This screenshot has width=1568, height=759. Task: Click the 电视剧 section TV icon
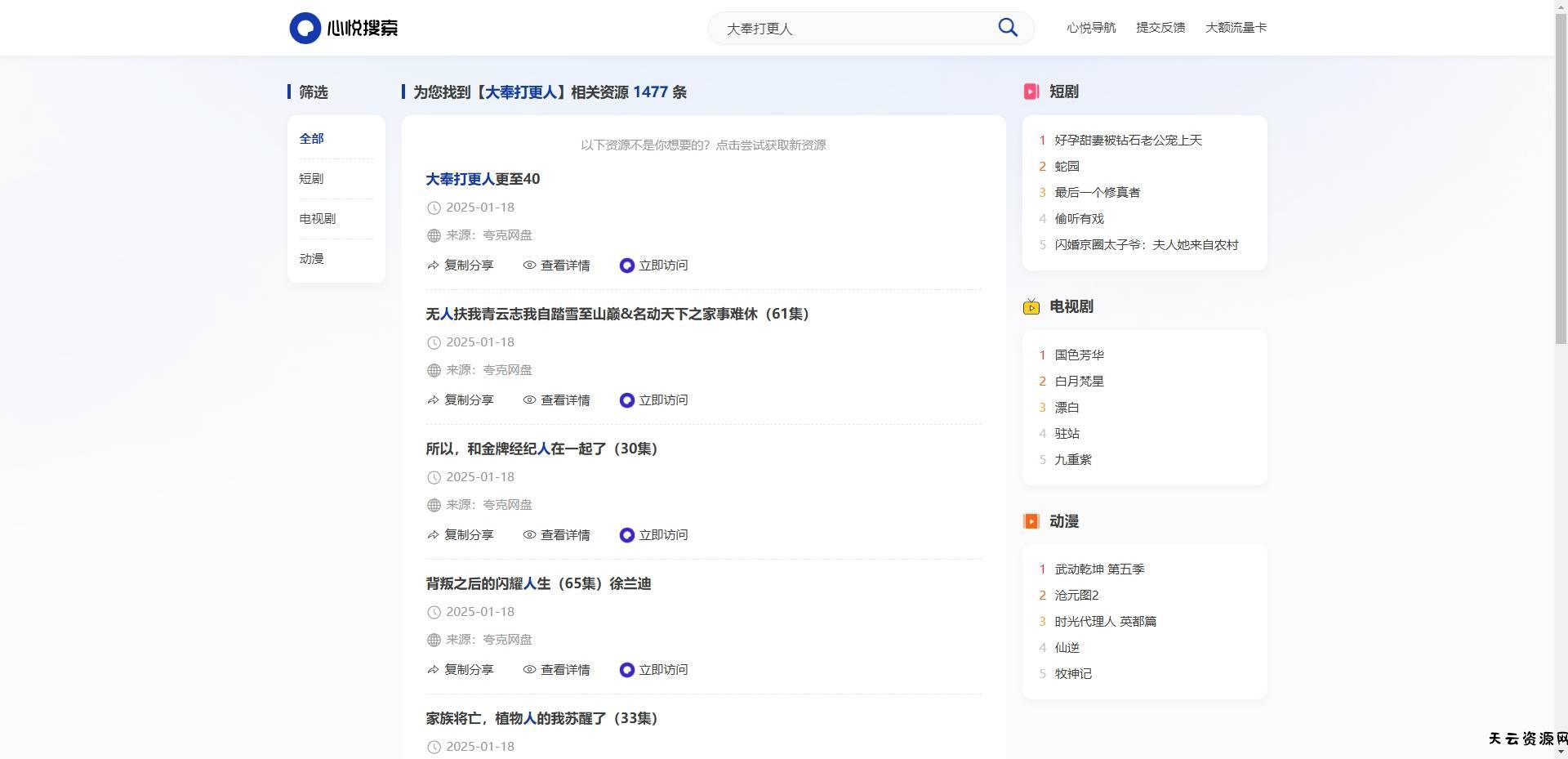point(1031,306)
